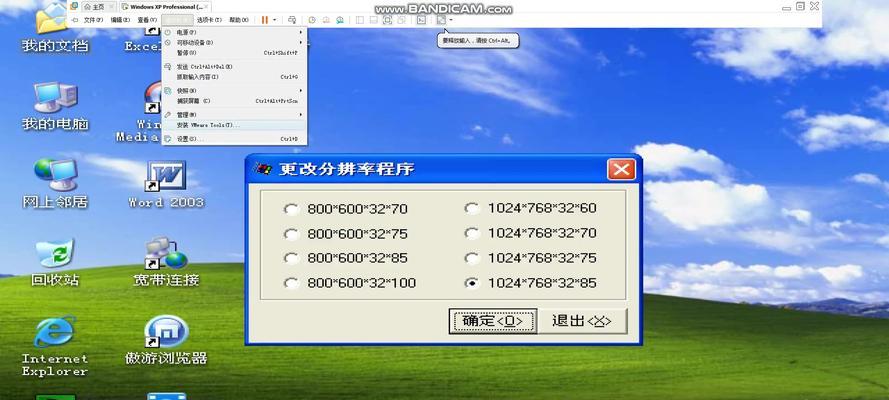Expand the 快照 snapshot submenu
Viewport: 889px width, 400px height.
234,91
